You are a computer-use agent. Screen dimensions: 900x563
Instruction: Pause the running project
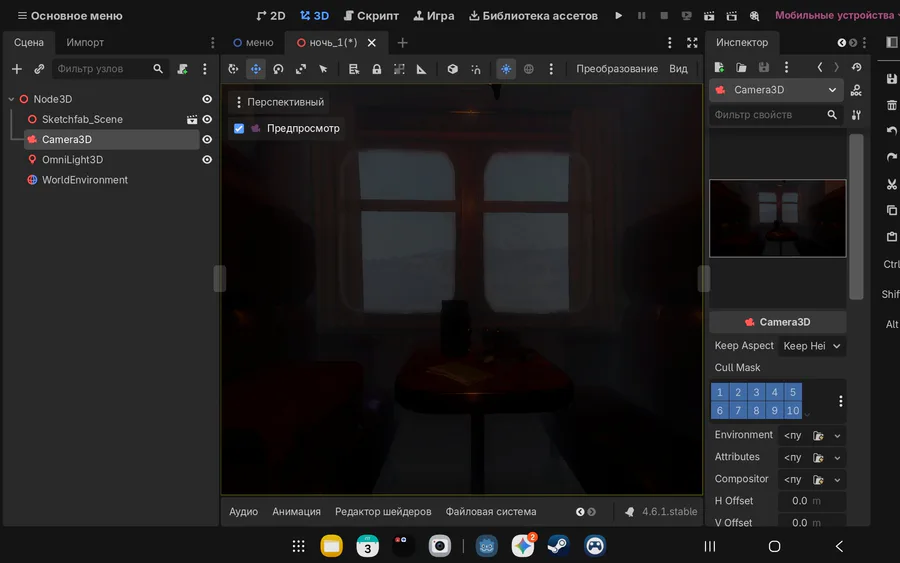(x=641, y=15)
